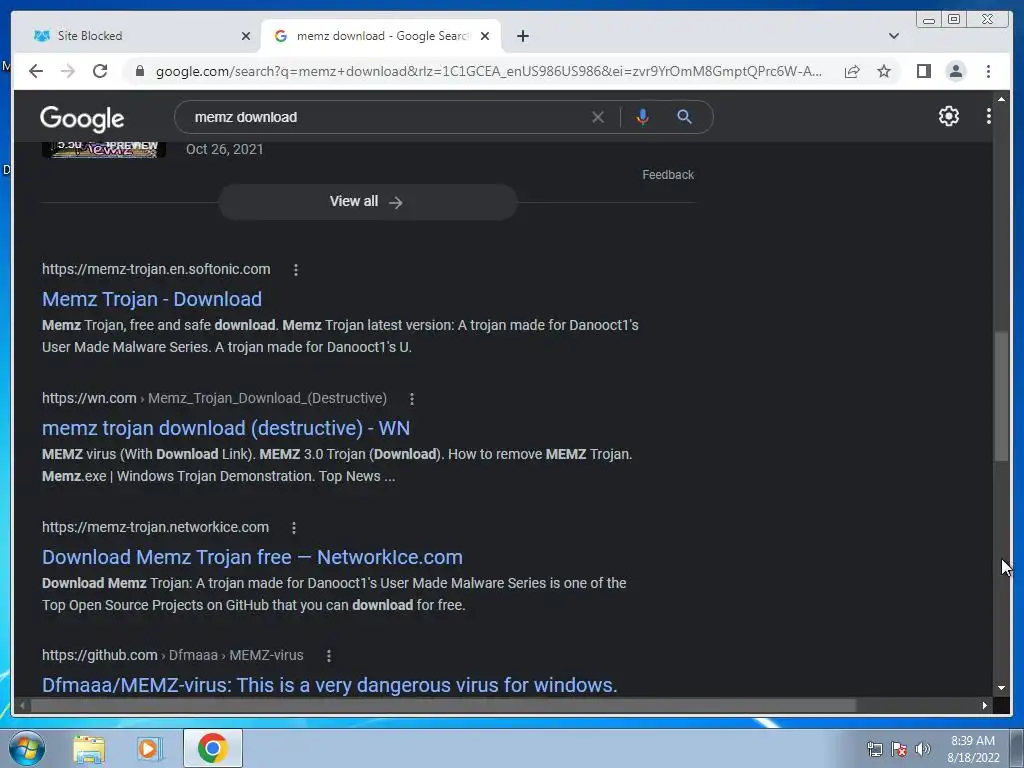Focus the memz download search box
This screenshot has height=768, width=1024.
(385, 118)
